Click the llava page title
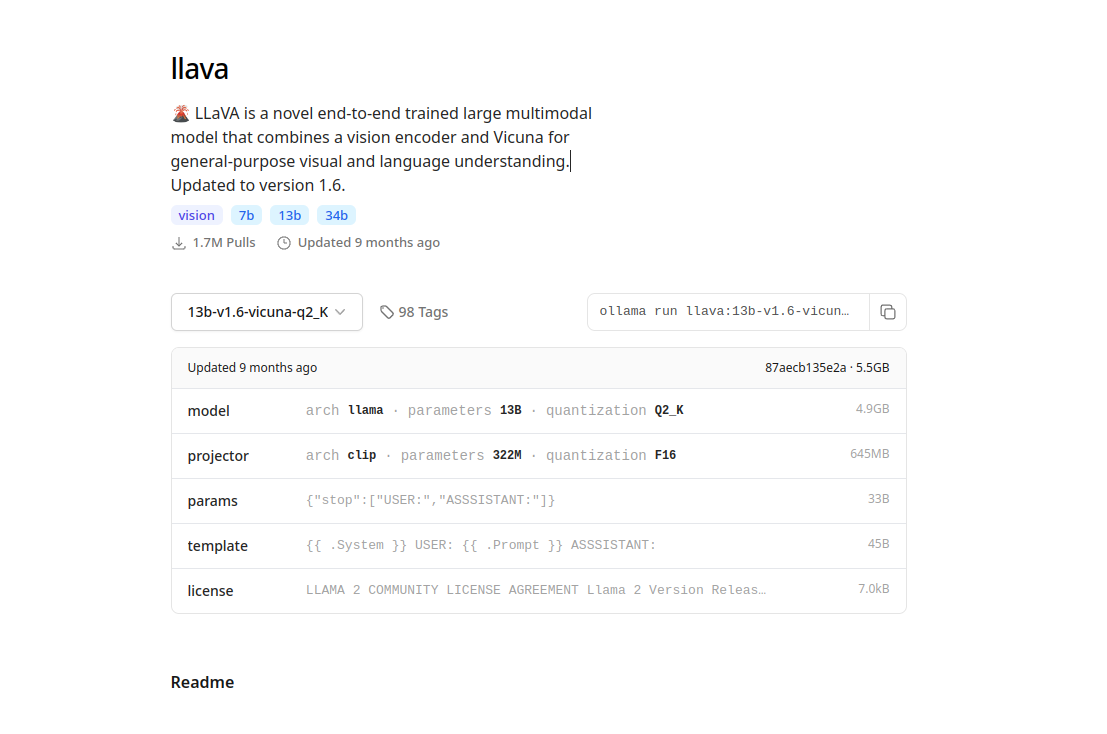The width and height of the screenshot is (1107, 734). point(200,69)
